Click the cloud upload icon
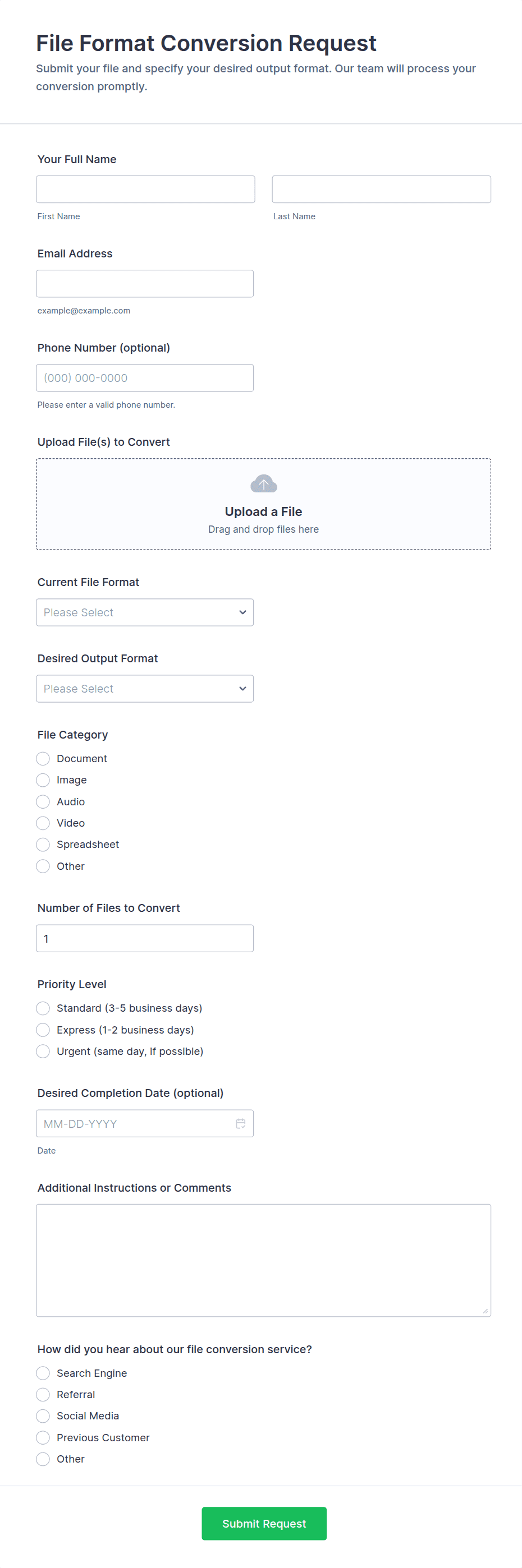Screen dimensions: 522x1568 click(x=263, y=484)
